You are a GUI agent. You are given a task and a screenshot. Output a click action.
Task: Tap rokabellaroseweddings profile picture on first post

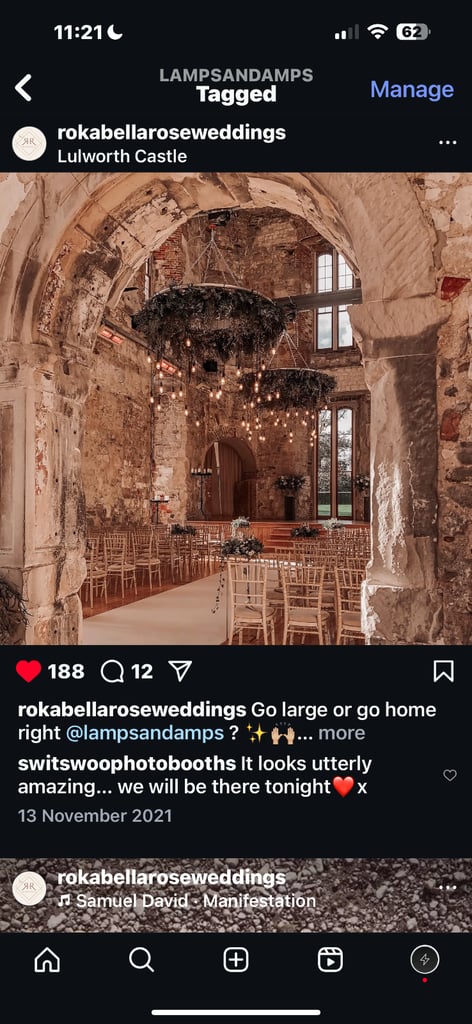click(x=29, y=144)
